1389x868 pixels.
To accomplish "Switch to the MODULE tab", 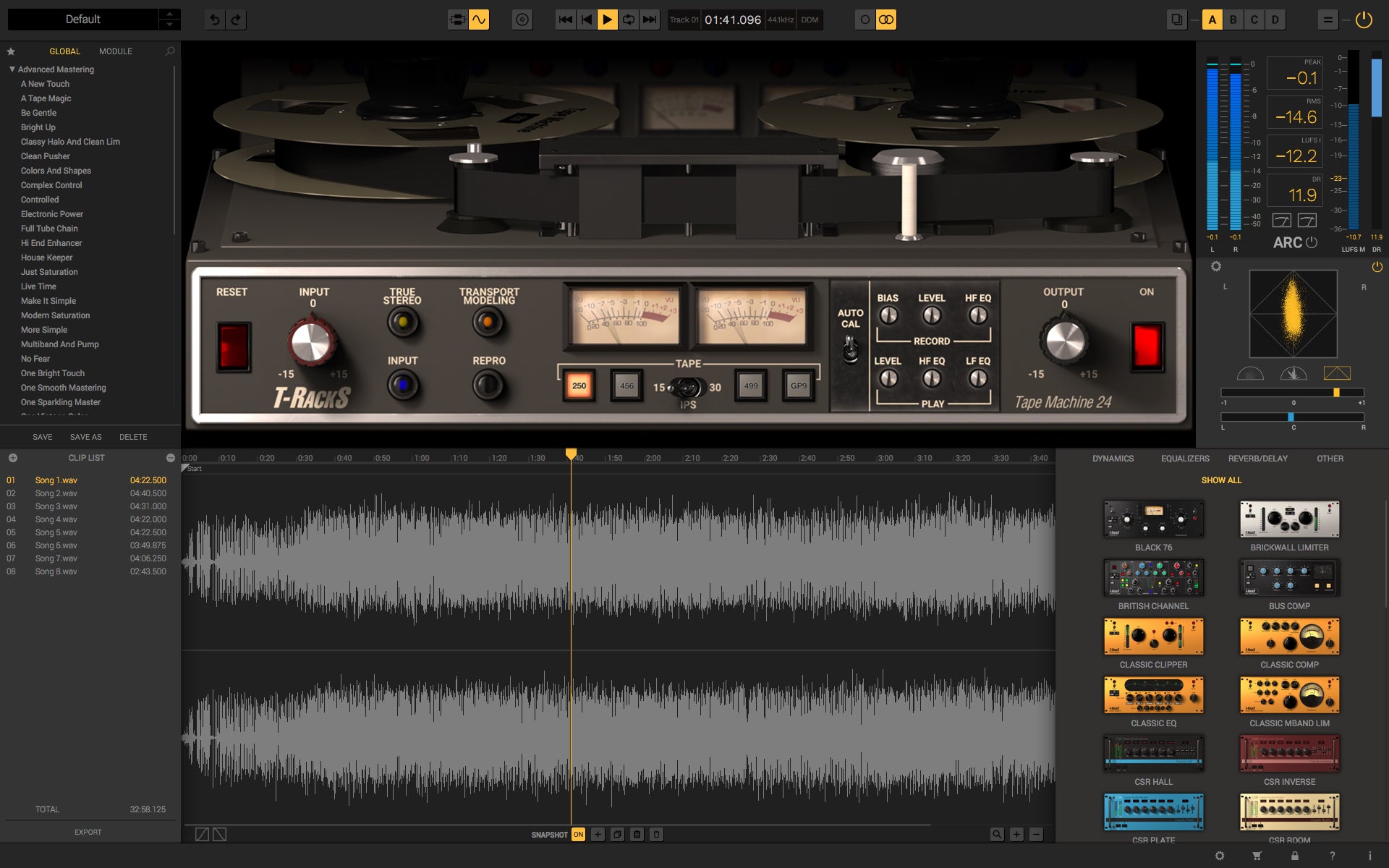I will click(x=114, y=51).
